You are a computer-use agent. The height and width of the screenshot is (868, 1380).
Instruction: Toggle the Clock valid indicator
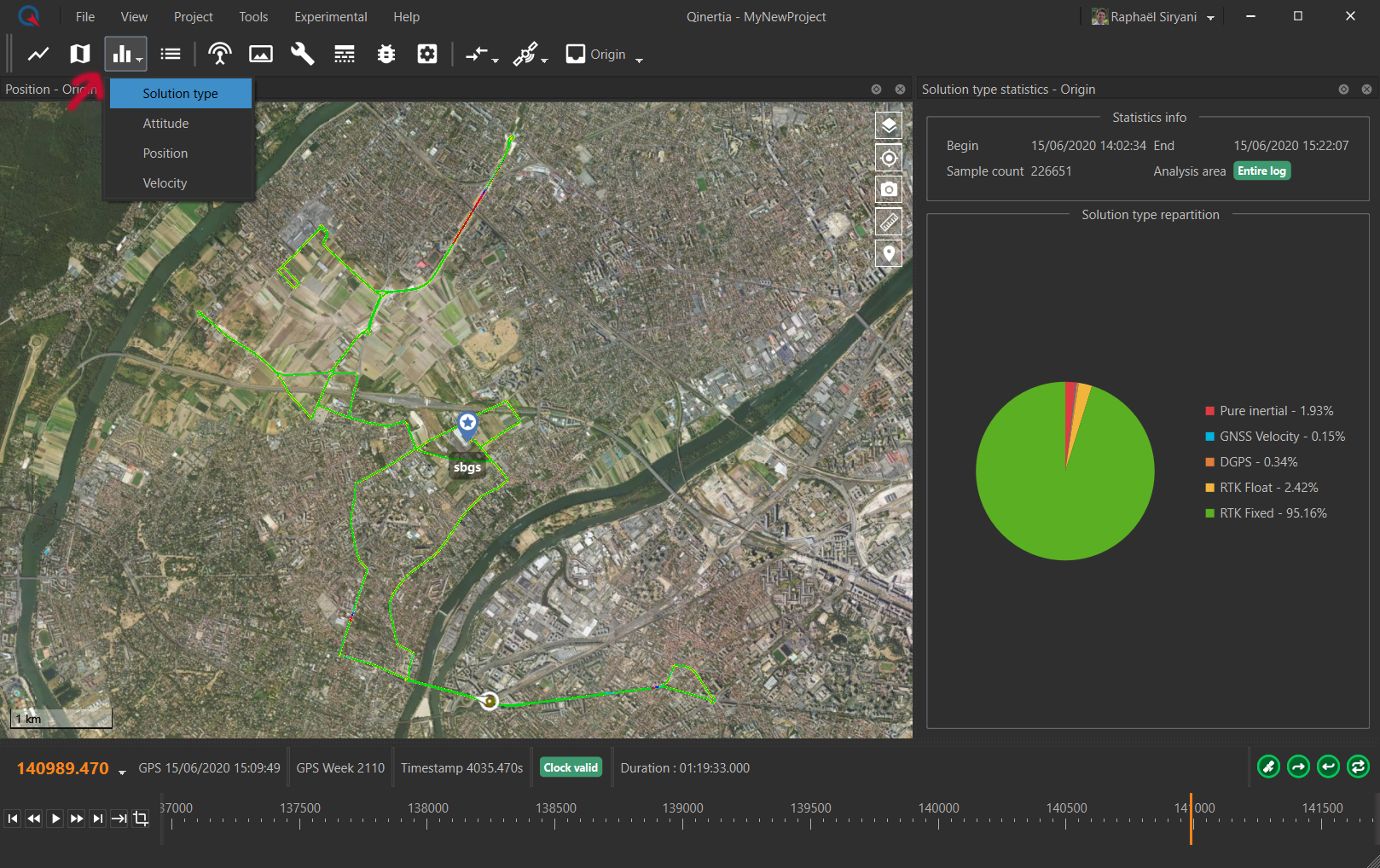(571, 768)
